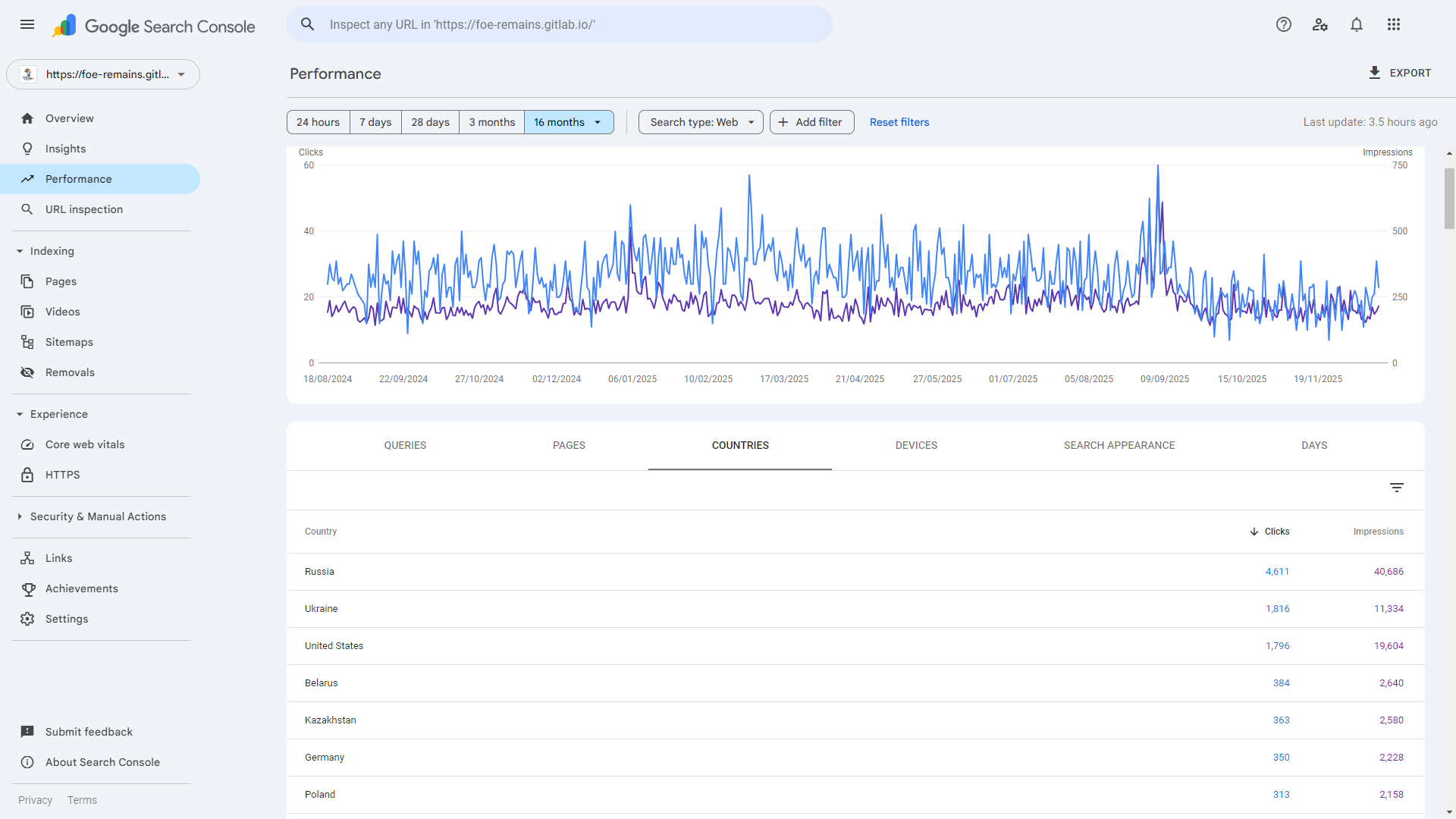Select the 7 days date range
Viewport: 1456px width, 819px height.
click(x=375, y=122)
